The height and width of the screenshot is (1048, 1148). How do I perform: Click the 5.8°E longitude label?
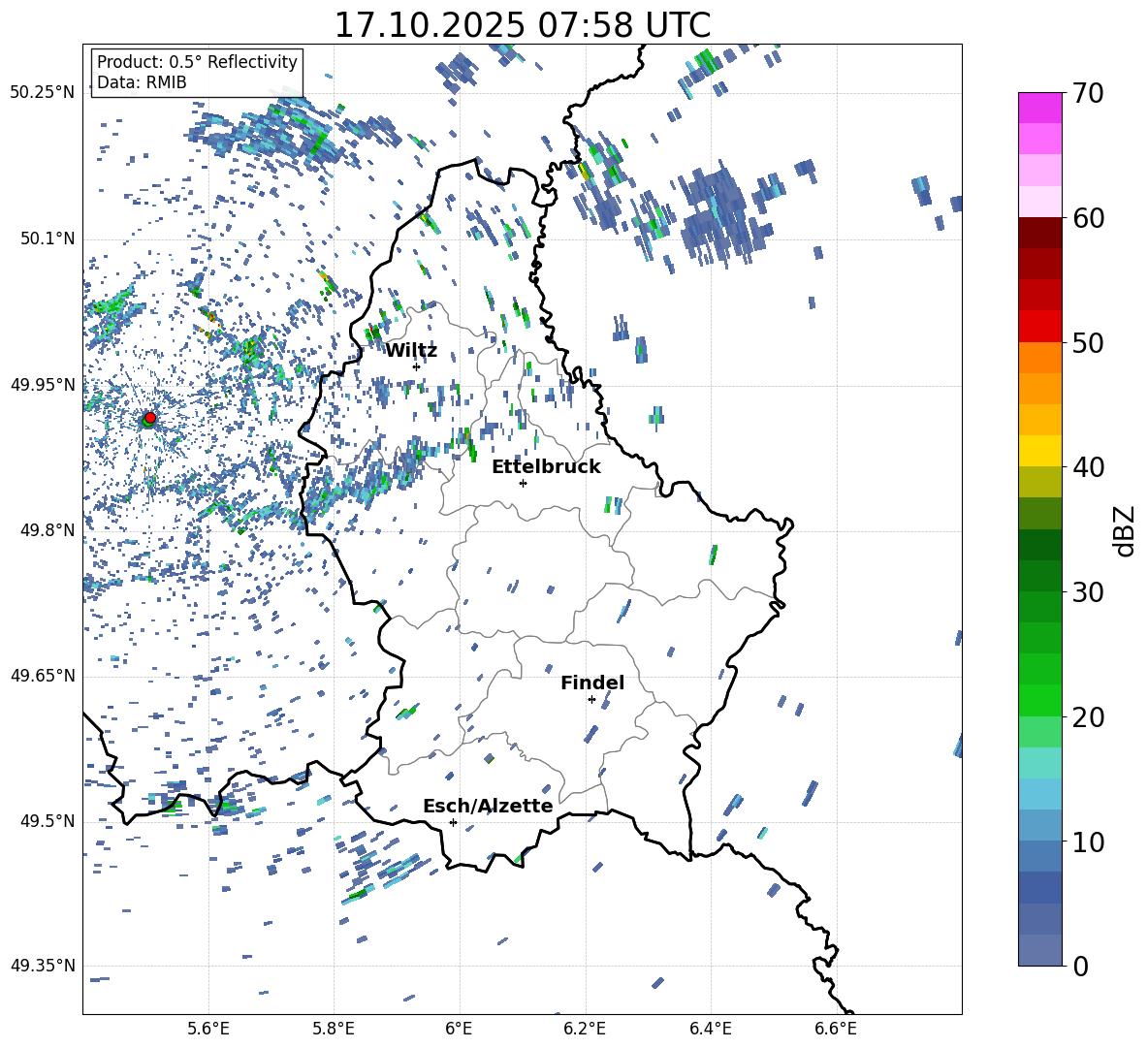click(334, 1029)
